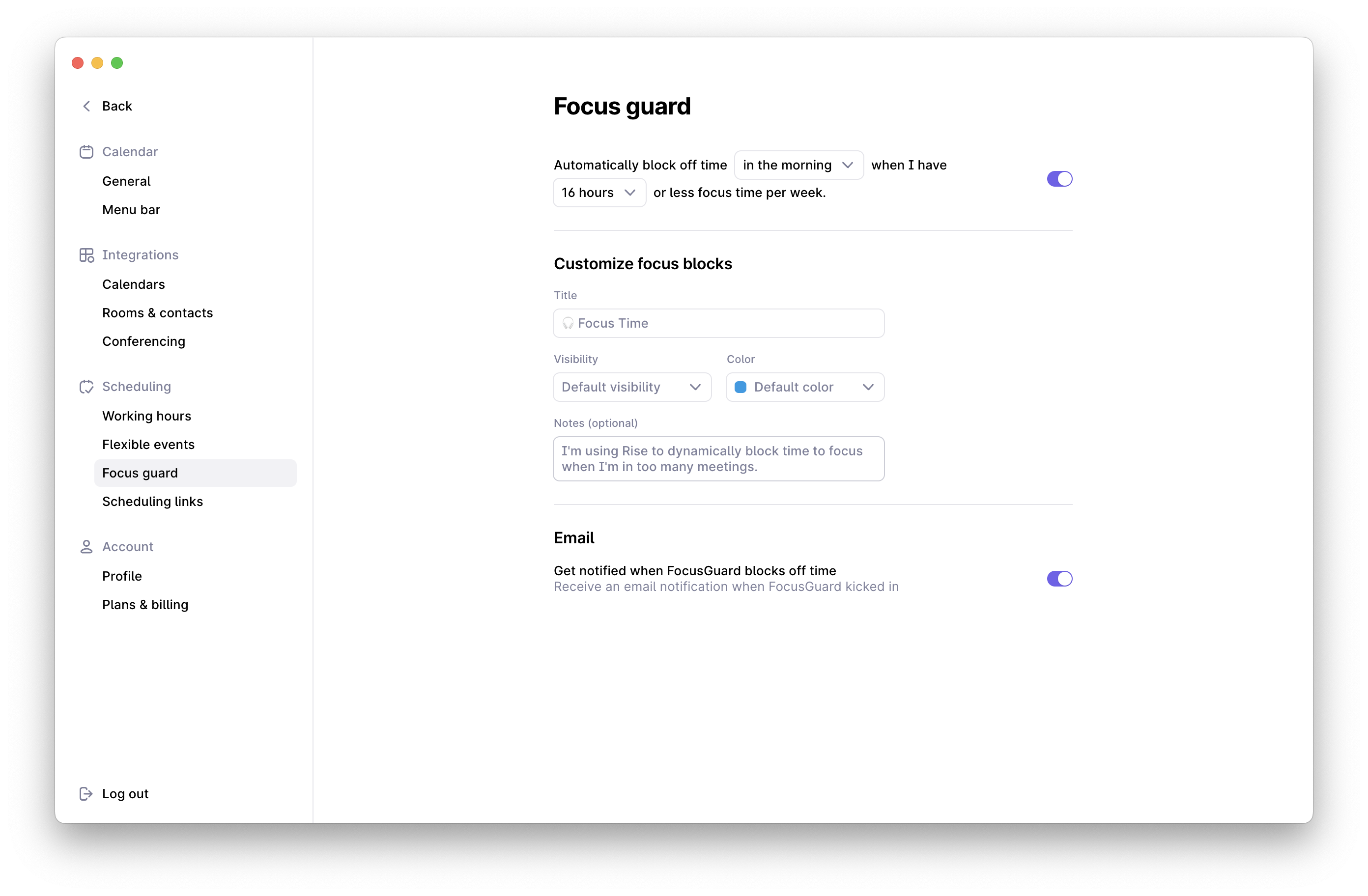1368x896 pixels.
Task: Disable the automatic focus time blocking toggle
Action: (x=1059, y=179)
